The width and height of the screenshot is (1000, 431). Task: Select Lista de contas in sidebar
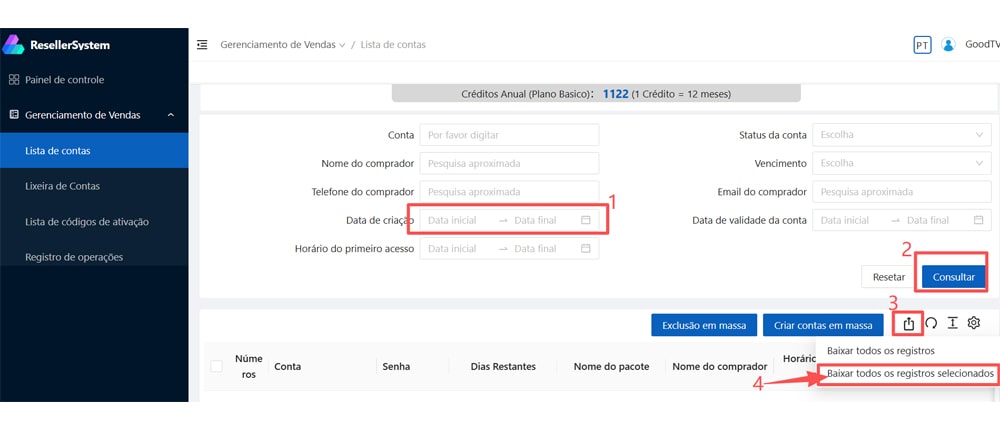pos(94,151)
